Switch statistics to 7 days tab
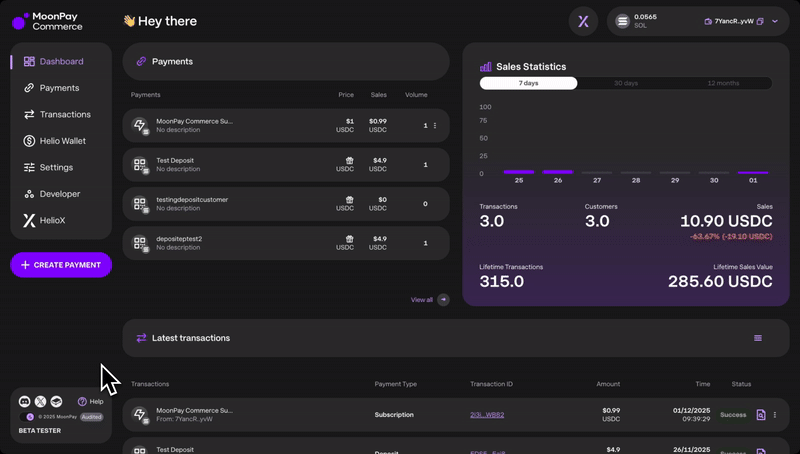 point(529,83)
